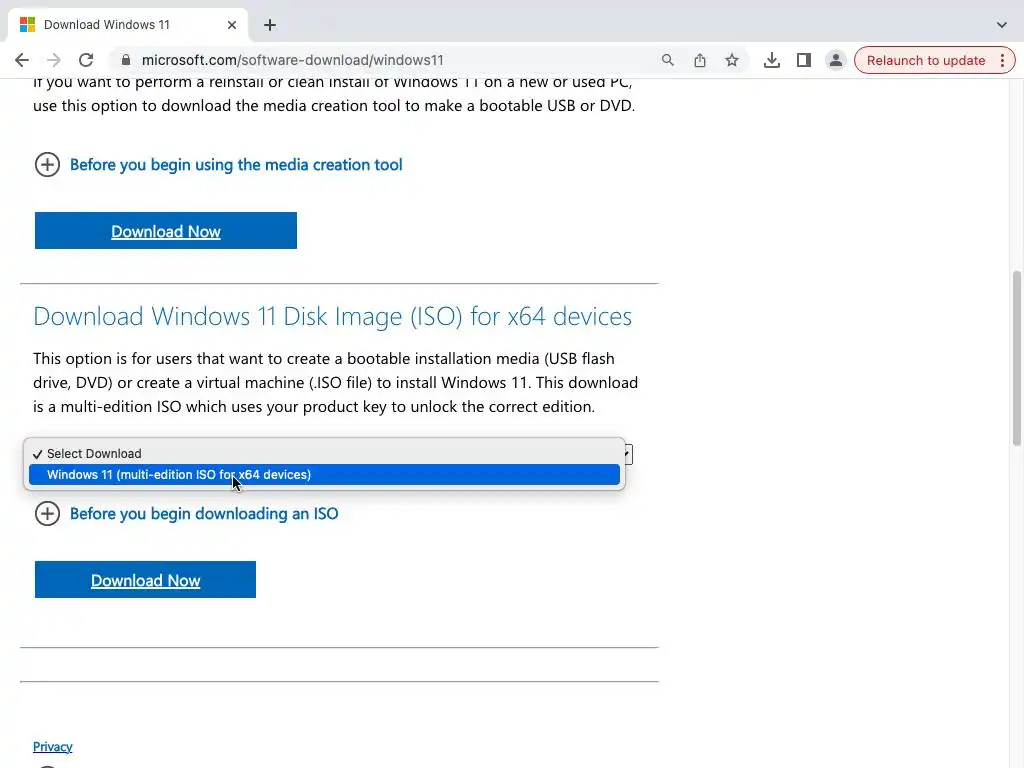
Task: Click Before you begin using the media creation tool link
Action: [x=236, y=165]
